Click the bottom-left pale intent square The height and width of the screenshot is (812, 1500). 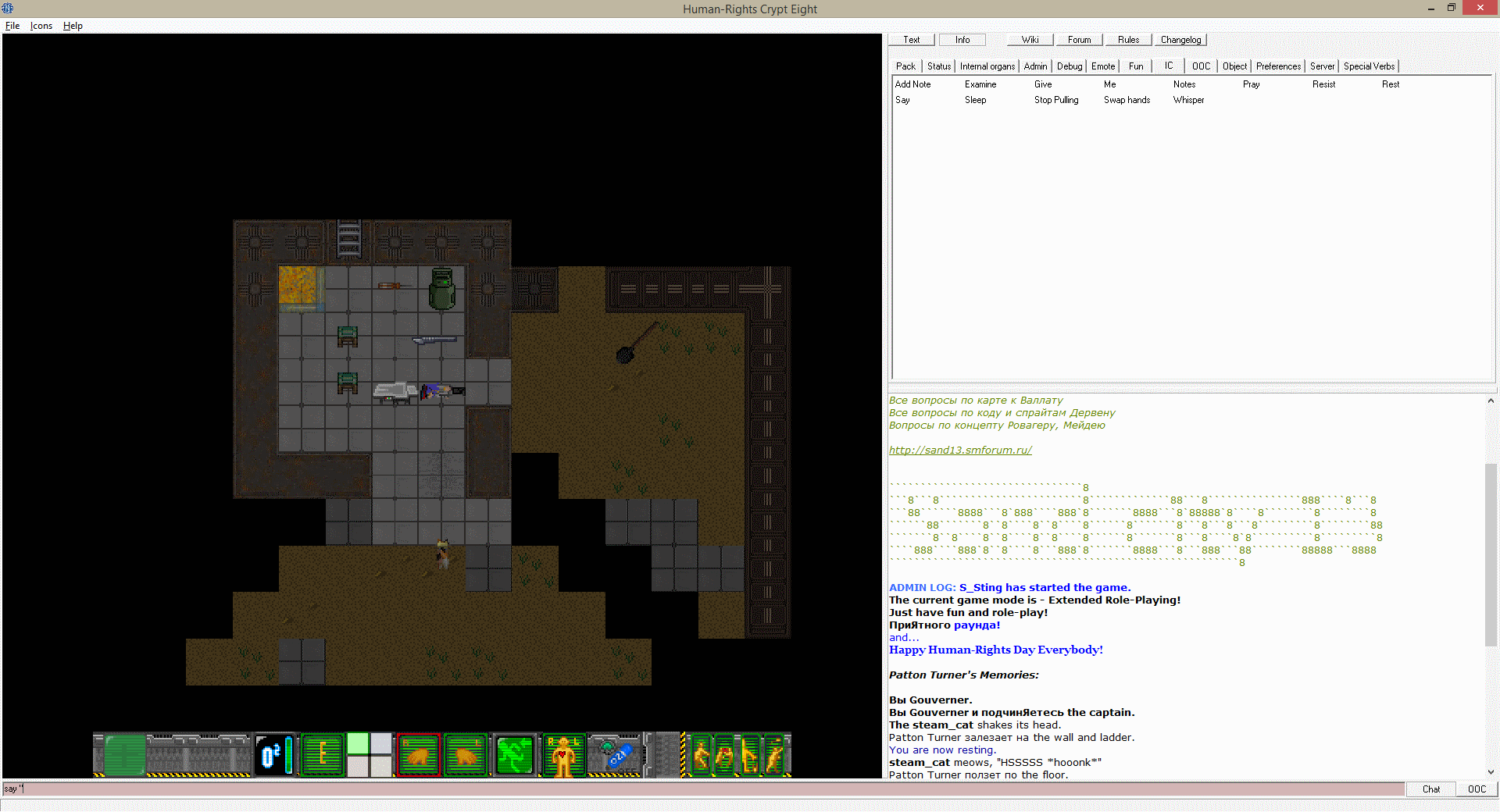click(x=358, y=766)
